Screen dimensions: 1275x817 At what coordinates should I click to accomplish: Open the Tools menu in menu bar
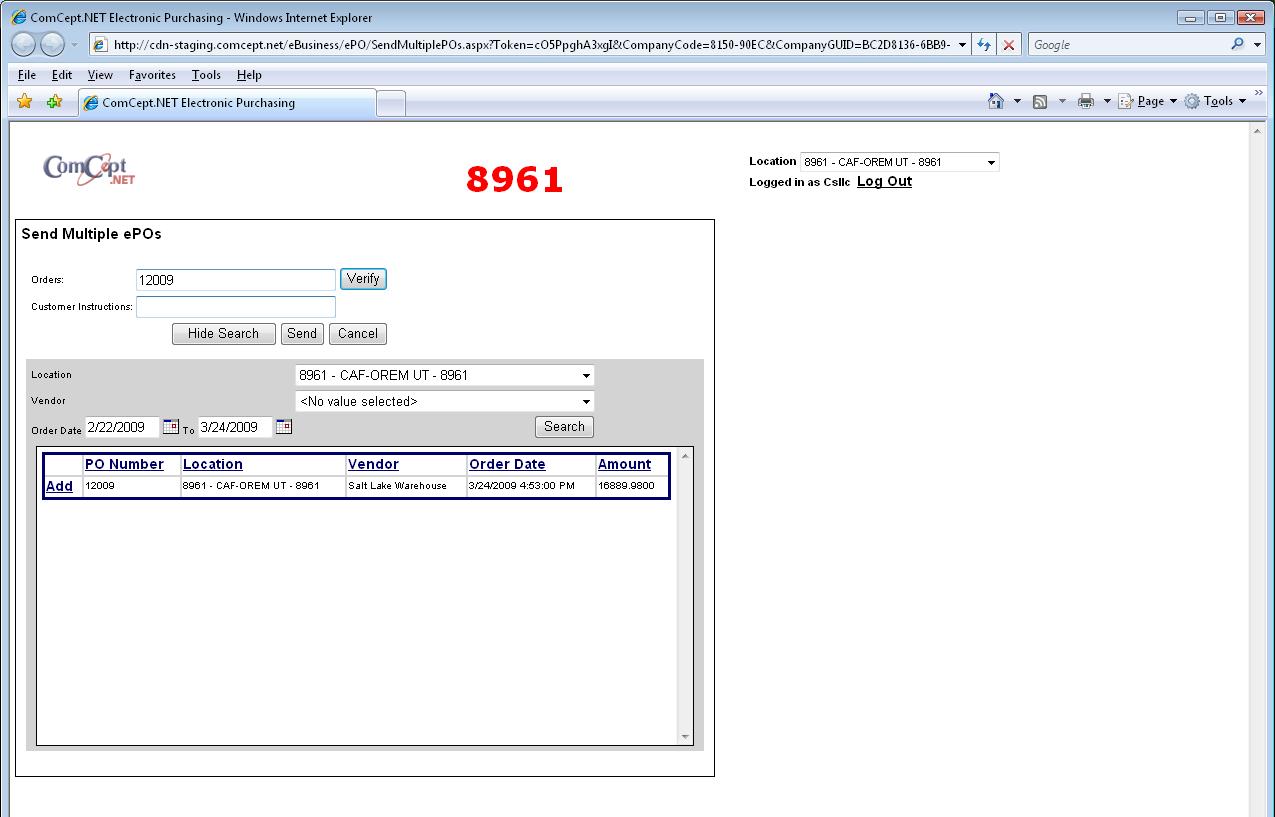206,75
